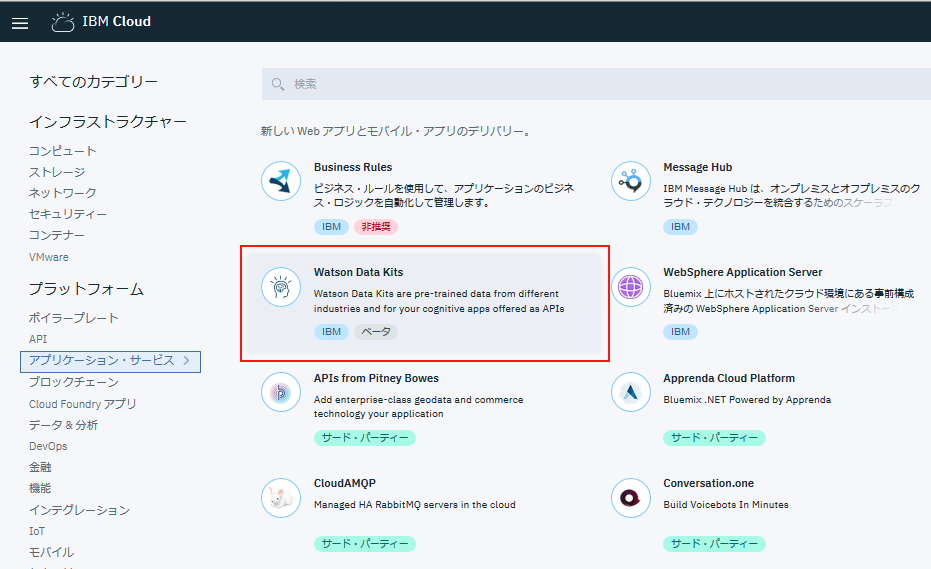Viewport: 931px width, 569px height.
Task: Open the hamburger navigation menu
Action: [20, 23]
